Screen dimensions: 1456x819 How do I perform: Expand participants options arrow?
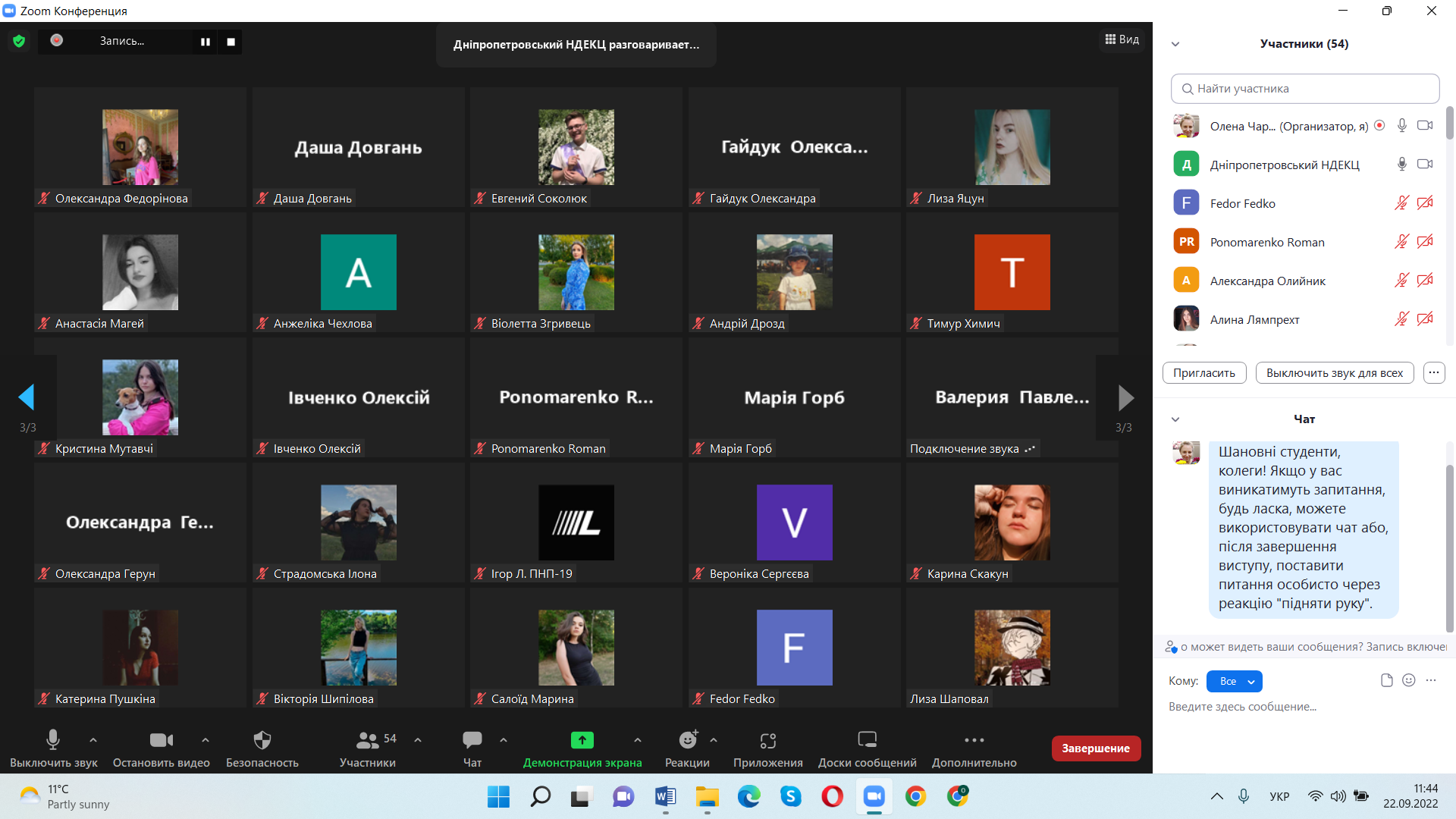(x=418, y=740)
